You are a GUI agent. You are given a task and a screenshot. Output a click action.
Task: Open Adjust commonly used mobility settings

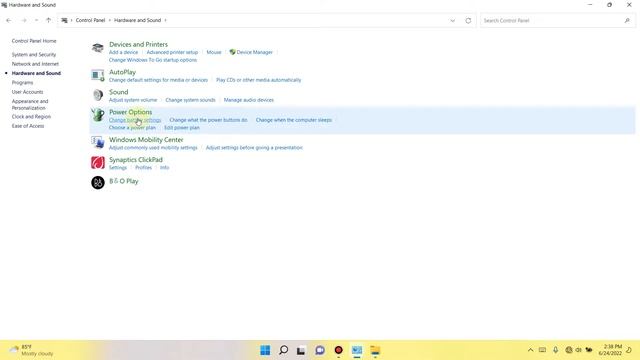tap(153, 148)
